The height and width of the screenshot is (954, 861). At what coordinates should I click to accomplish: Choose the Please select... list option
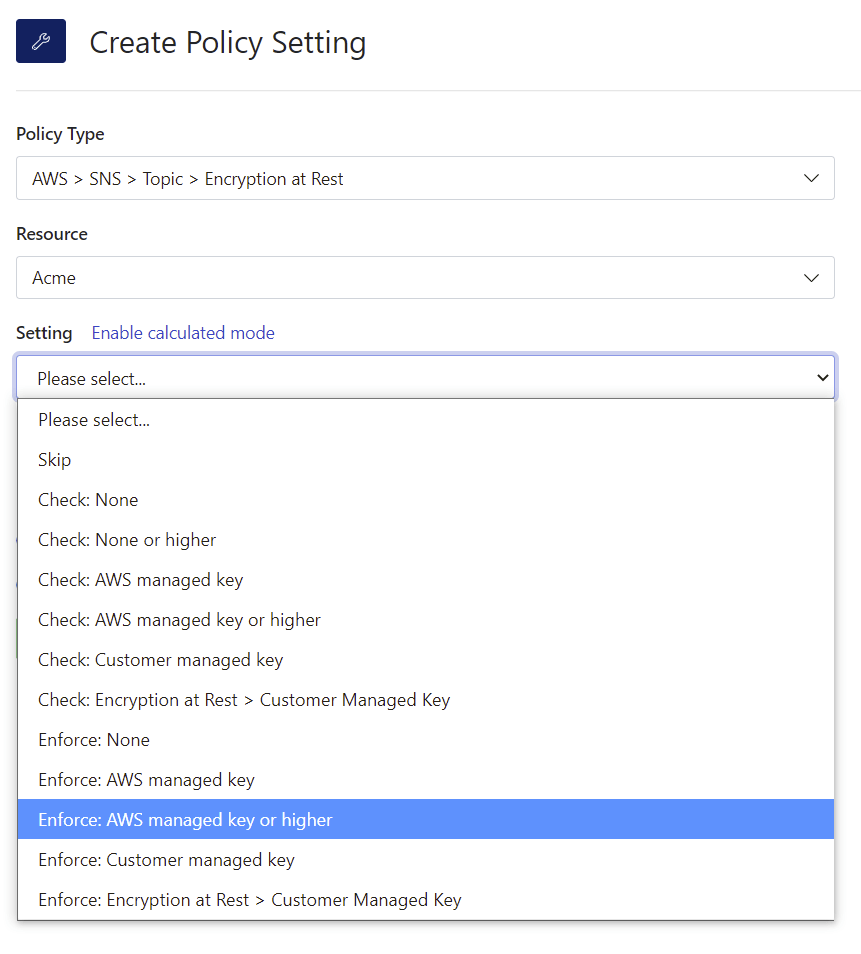tap(425, 420)
